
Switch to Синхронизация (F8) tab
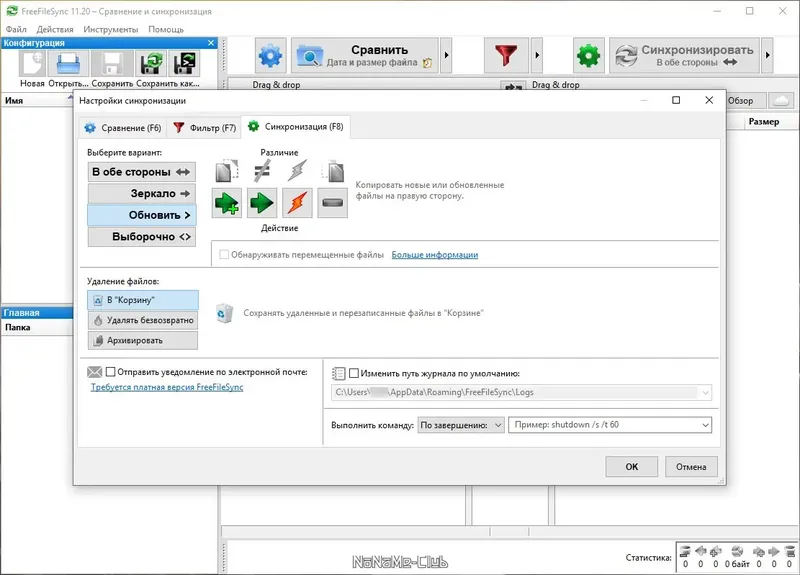point(296,127)
